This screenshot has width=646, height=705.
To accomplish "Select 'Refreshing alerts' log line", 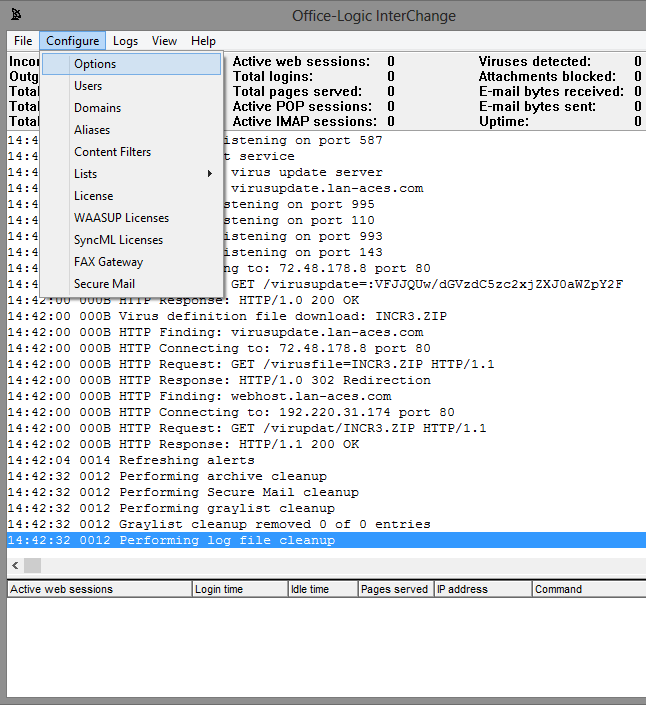I will pyautogui.click(x=326, y=460).
